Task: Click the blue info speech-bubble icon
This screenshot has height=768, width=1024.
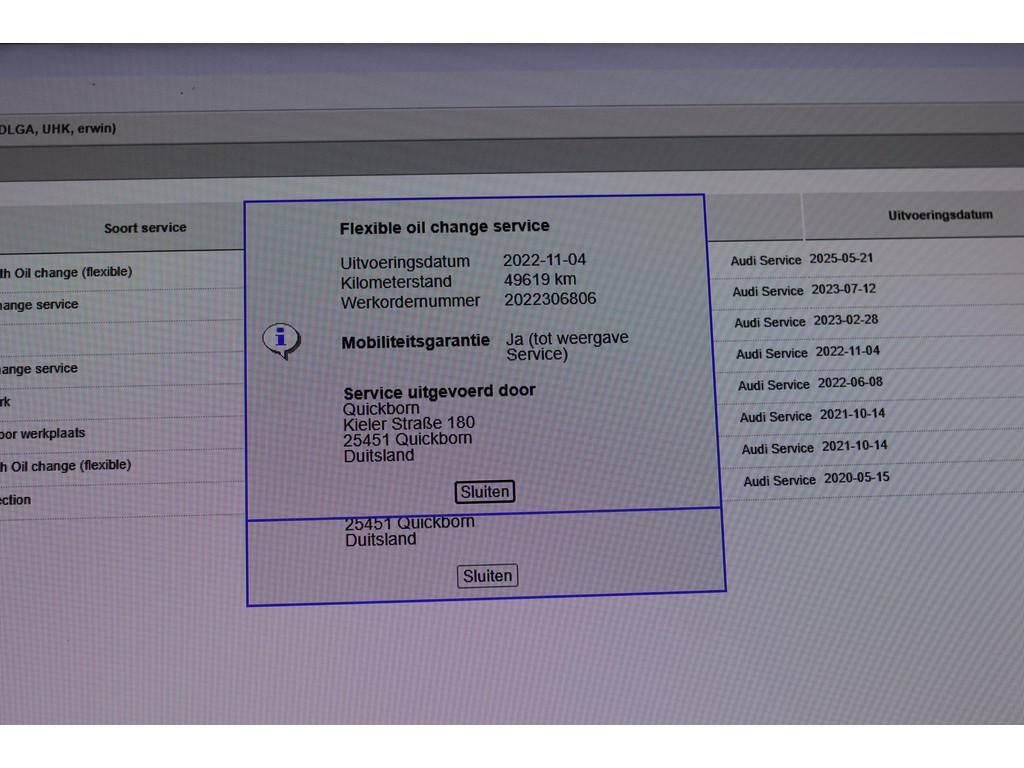Action: click(x=281, y=340)
